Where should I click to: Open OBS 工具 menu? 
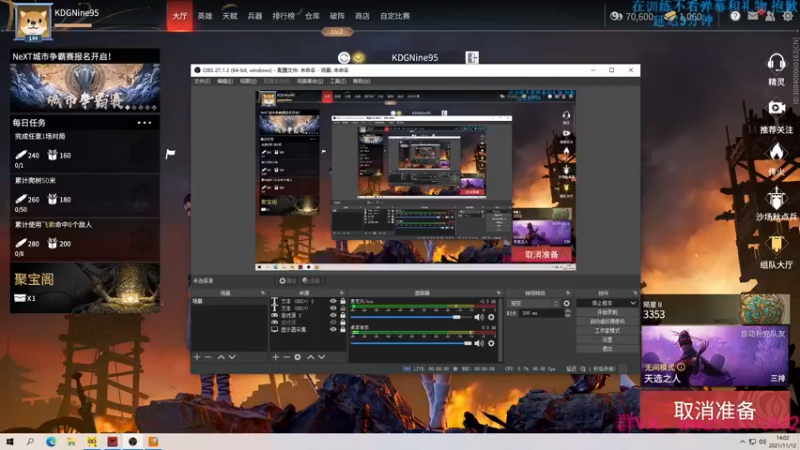(x=338, y=81)
